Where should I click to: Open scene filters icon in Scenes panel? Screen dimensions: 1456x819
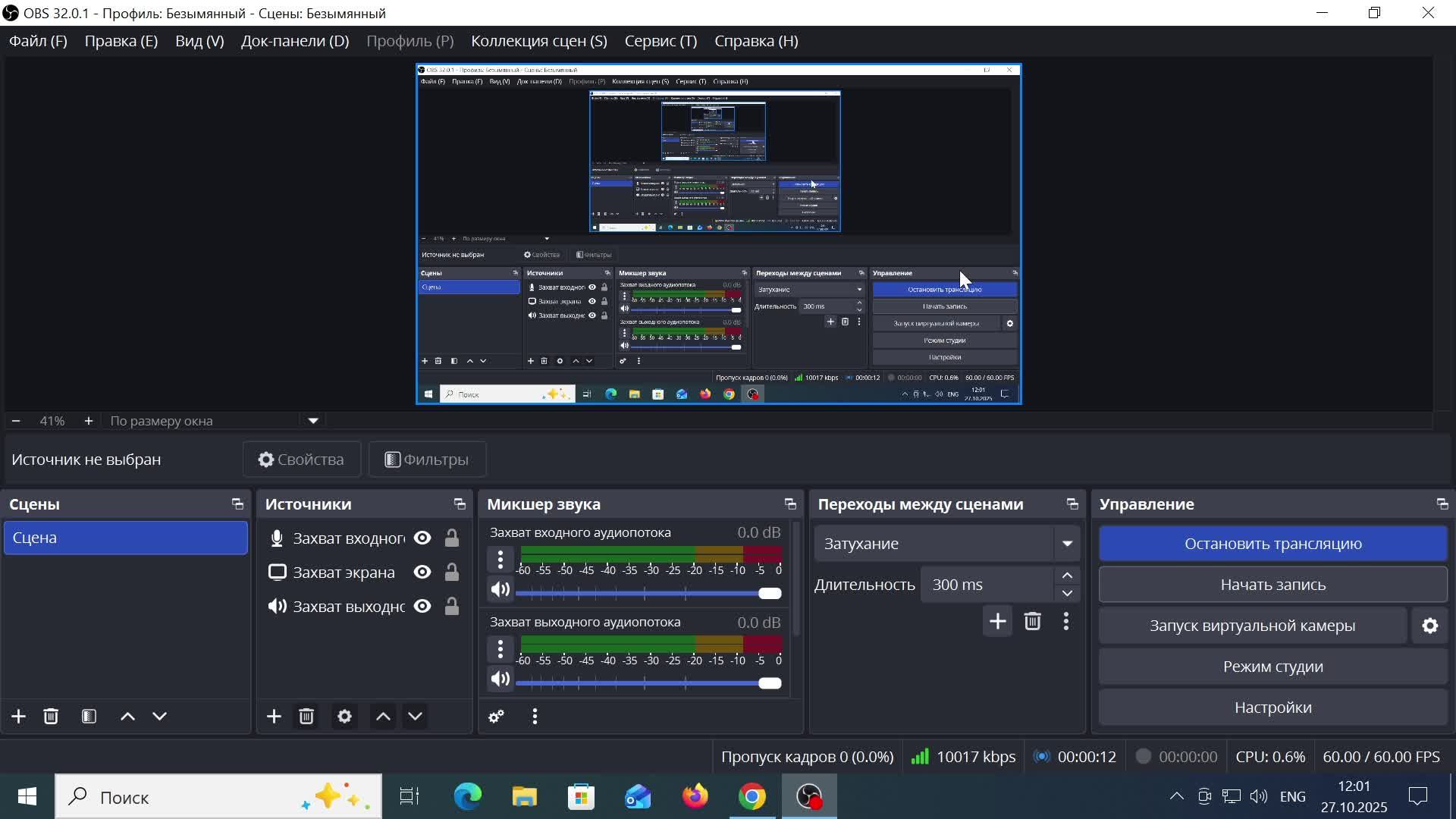coord(89,717)
